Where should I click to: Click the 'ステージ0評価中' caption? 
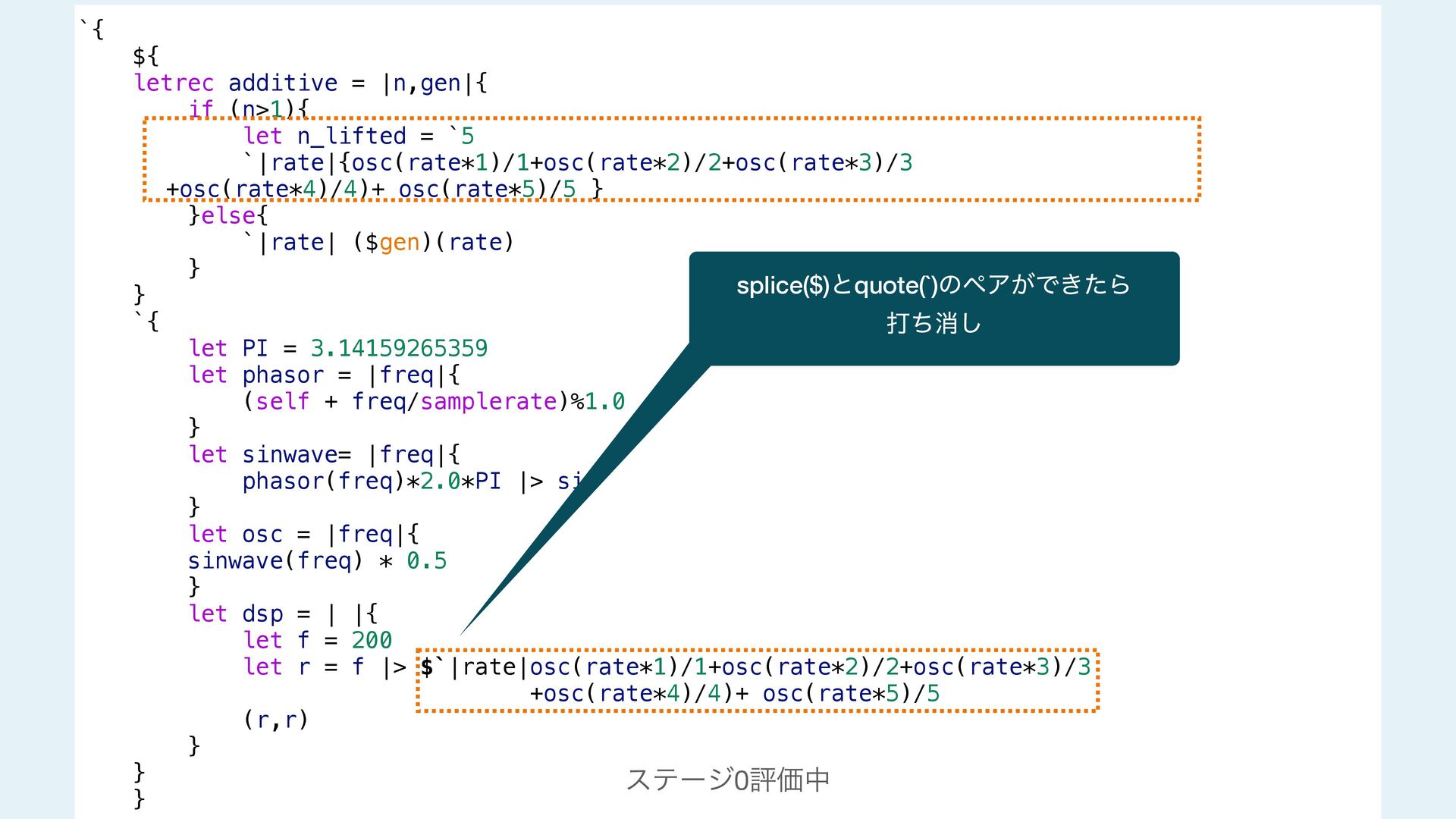click(x=727, y=779)
